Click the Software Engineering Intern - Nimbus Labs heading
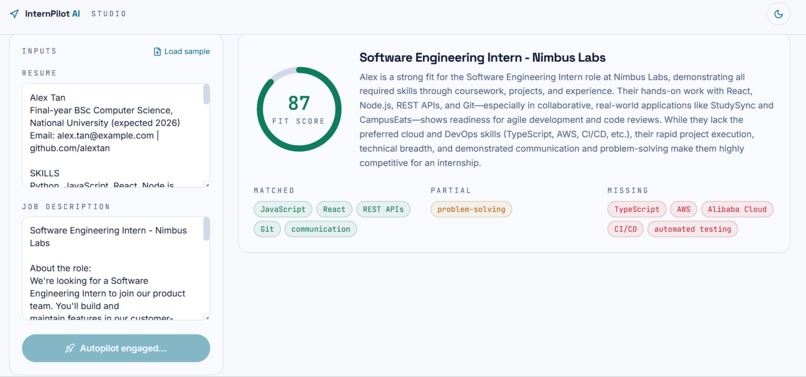 [483, 57]
